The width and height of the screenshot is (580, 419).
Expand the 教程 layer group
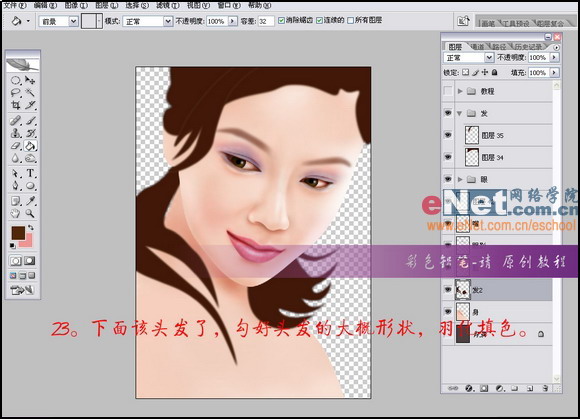[460, 91]
